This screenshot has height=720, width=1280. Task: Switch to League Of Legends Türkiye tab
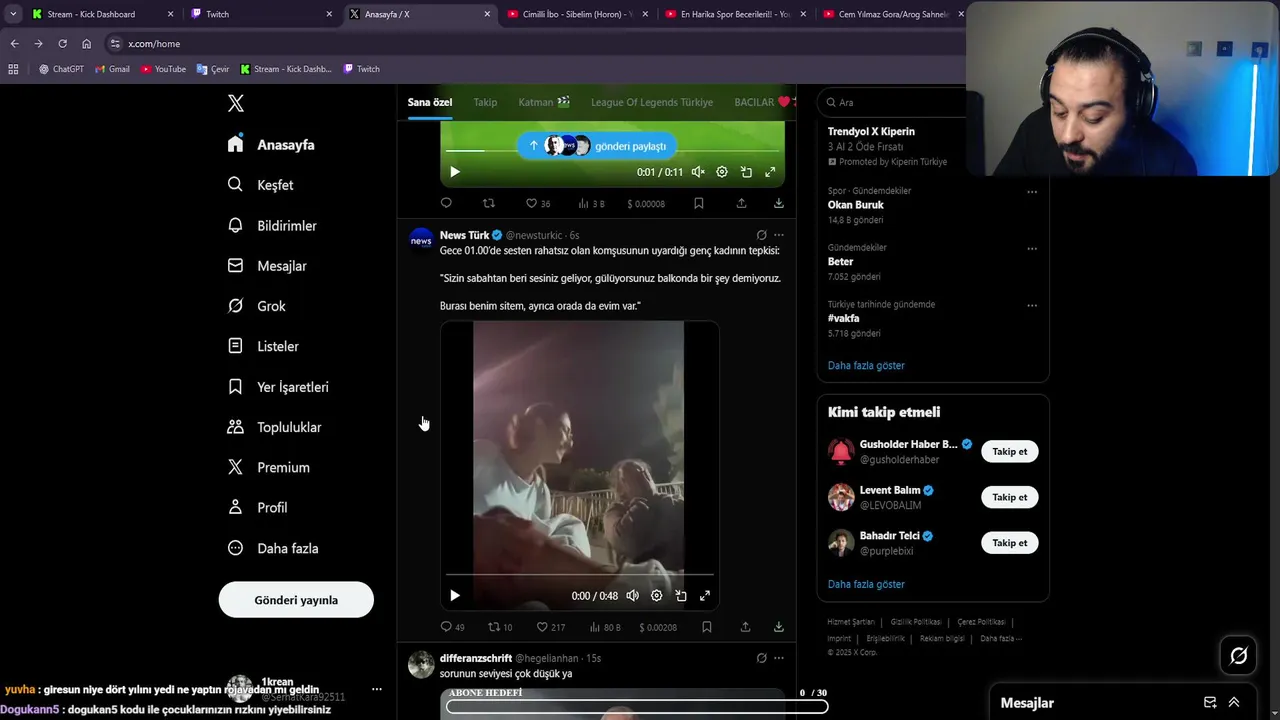(x=652, y=102)
